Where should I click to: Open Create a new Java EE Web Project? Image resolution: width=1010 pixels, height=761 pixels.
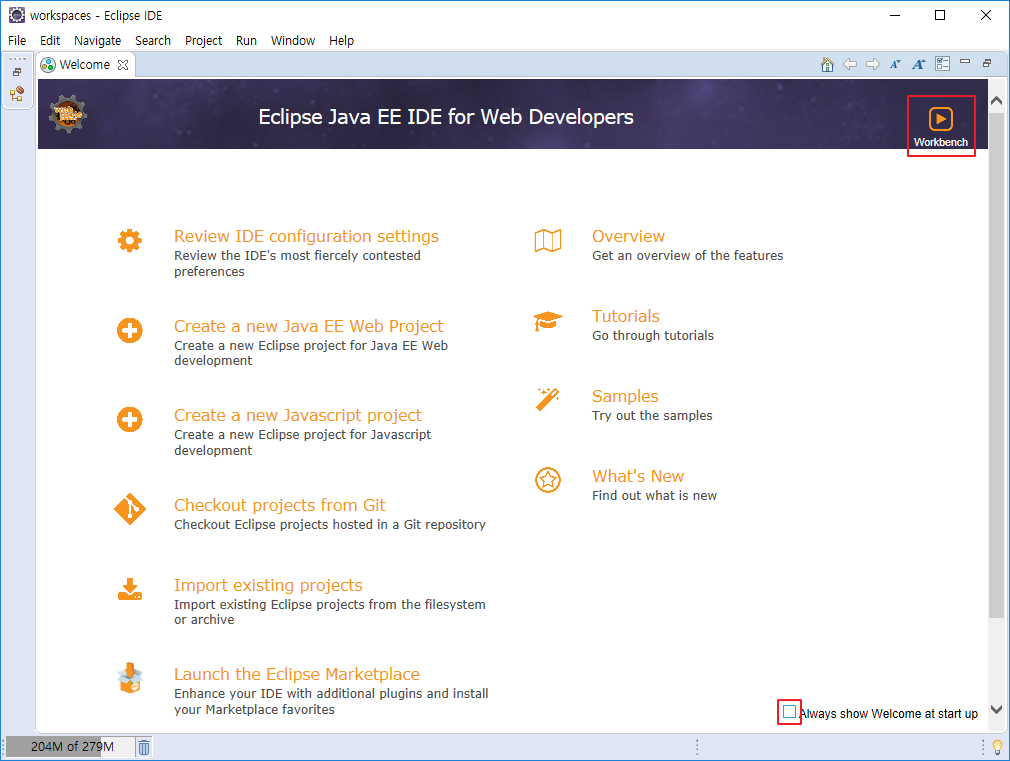pyautogui.click(x=309, y=326)
